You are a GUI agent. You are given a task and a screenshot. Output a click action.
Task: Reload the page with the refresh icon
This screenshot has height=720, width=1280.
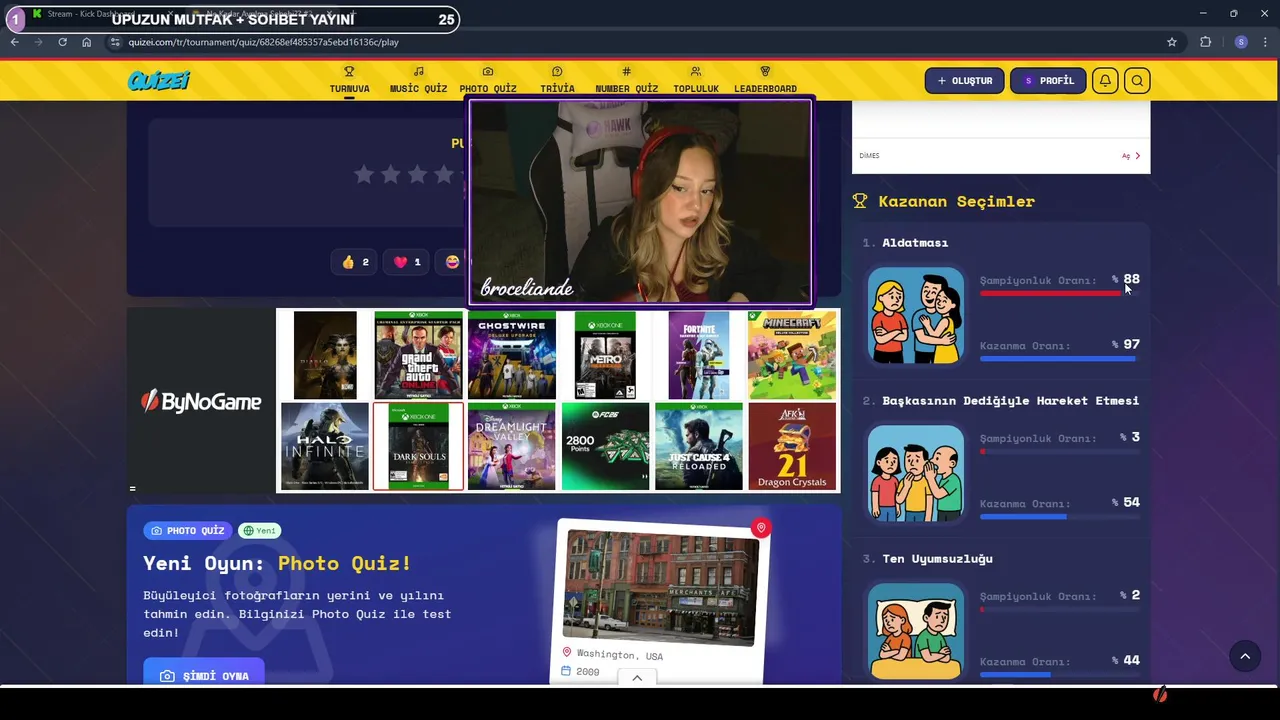[x=62, y=42]
